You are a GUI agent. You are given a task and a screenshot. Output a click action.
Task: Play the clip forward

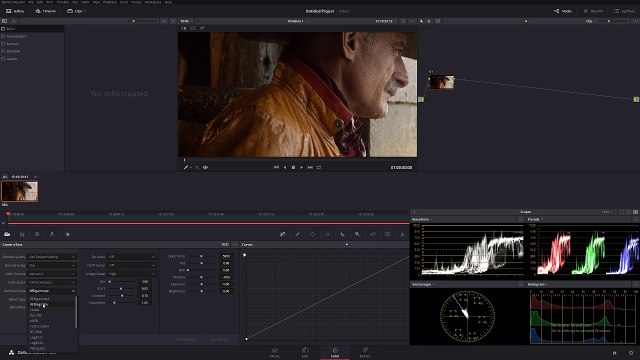[302, 167]
